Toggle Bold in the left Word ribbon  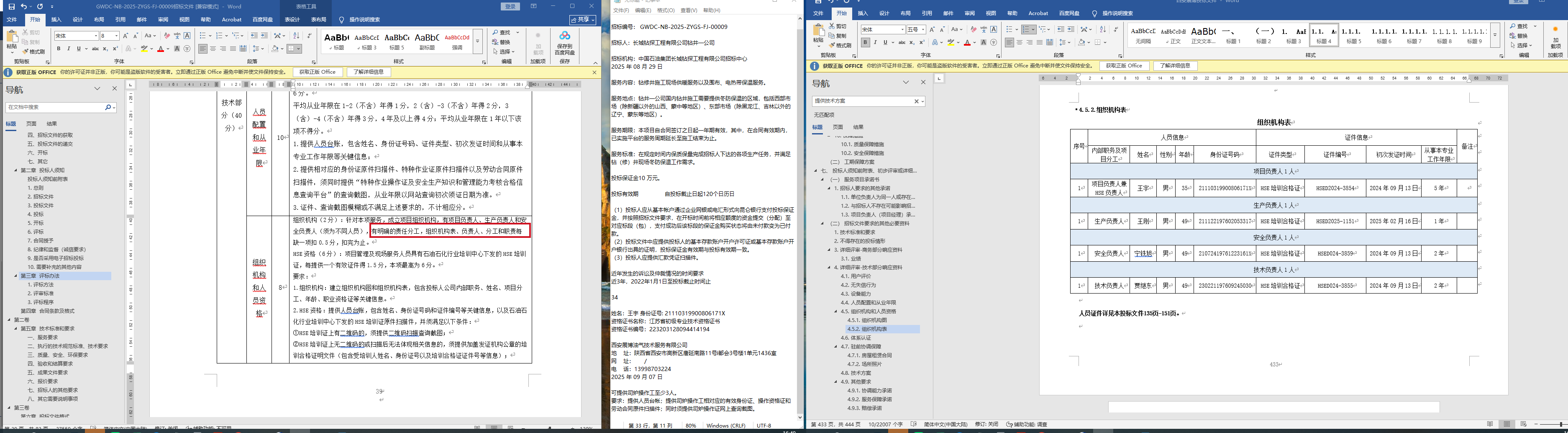59,49
